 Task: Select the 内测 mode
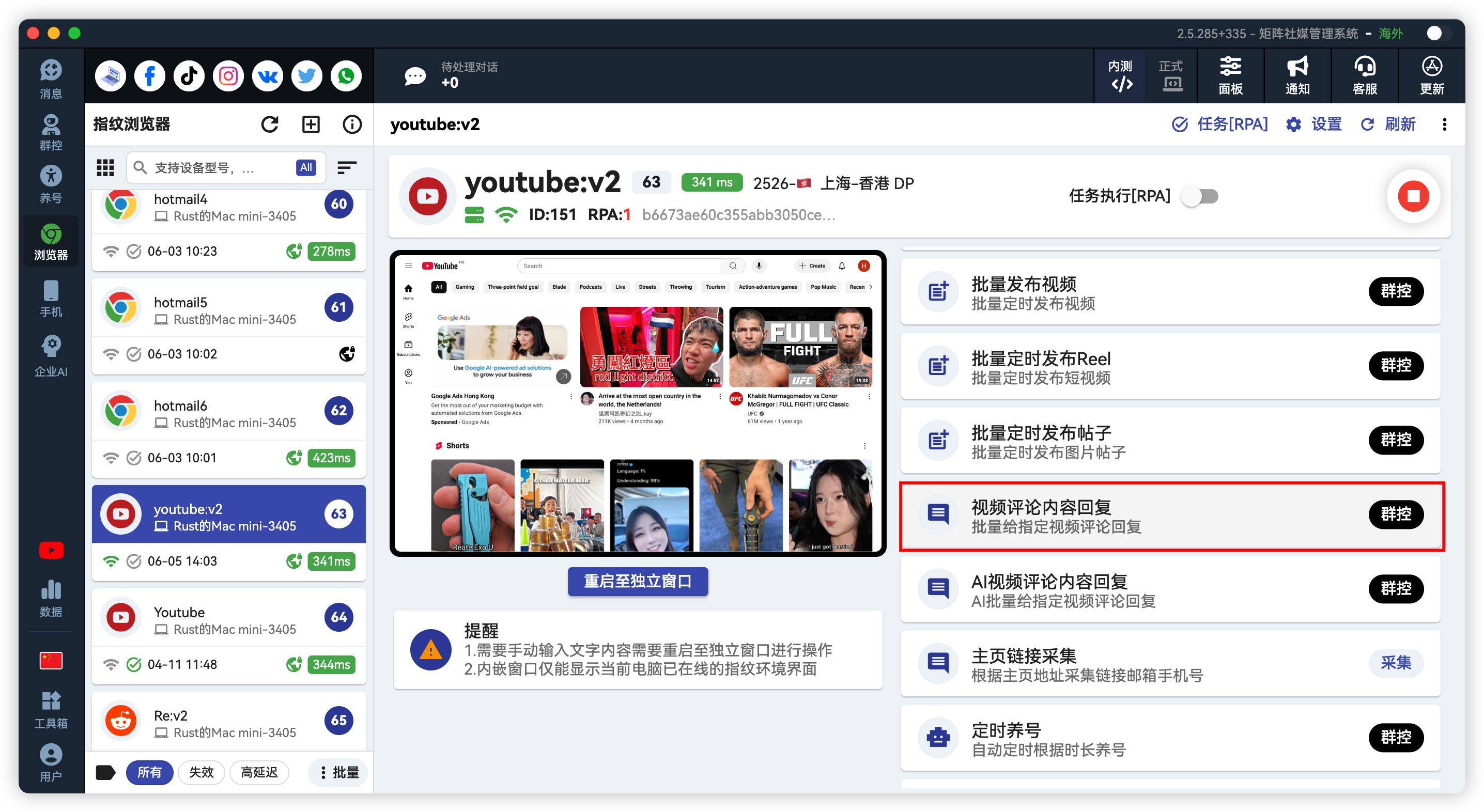tap(1120, 75)
